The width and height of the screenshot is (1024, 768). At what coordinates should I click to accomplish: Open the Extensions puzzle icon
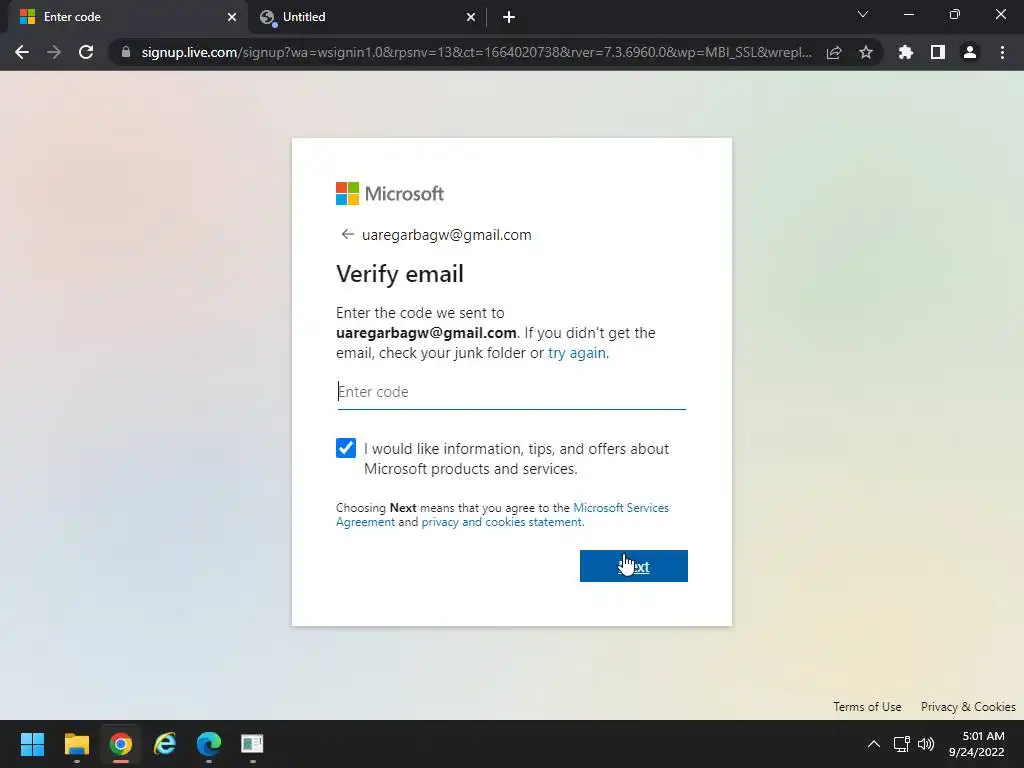pos(906,52)
